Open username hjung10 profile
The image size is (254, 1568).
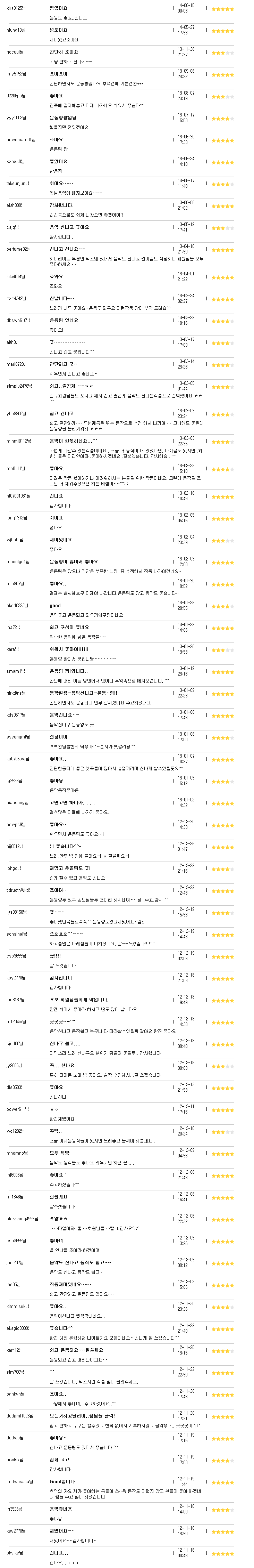tap(16, 30)
